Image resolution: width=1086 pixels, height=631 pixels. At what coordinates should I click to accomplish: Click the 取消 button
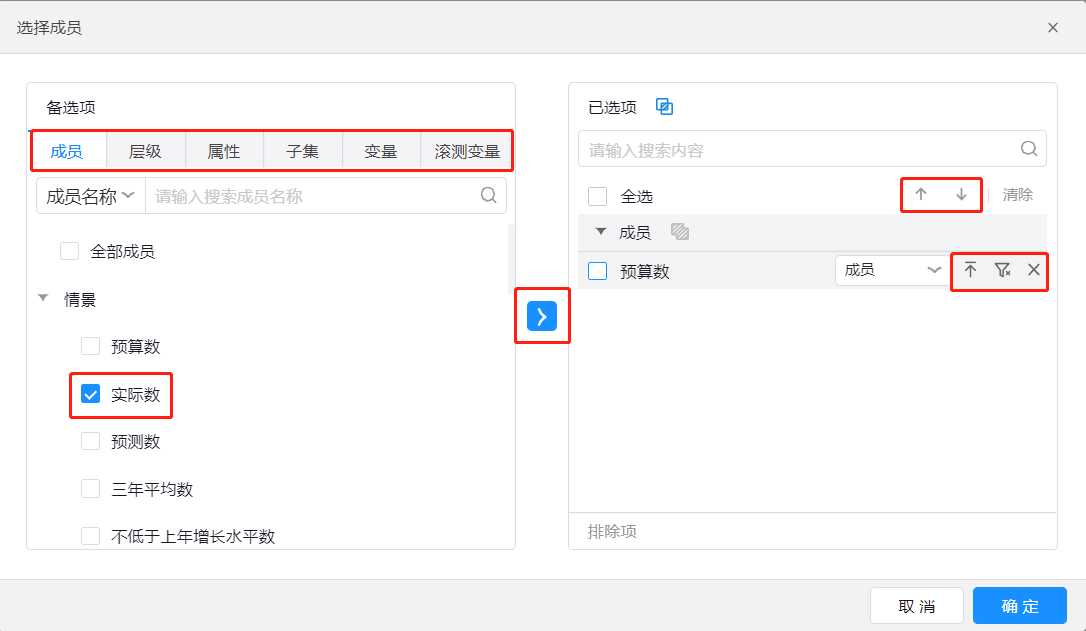(916, 606)
